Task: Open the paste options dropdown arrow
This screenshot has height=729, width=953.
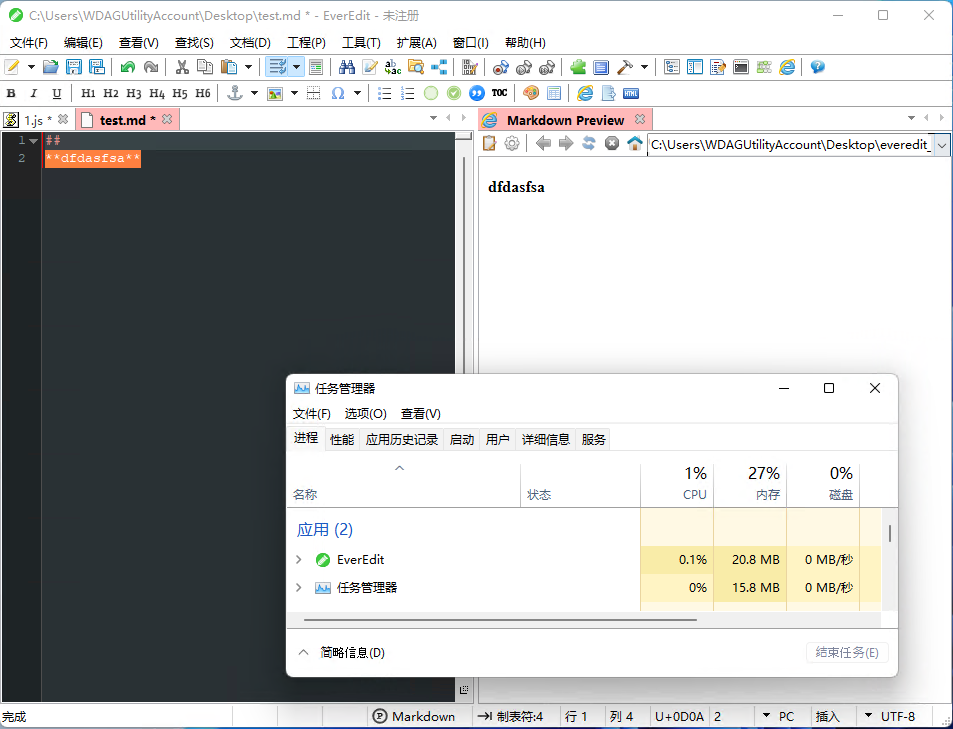Action: tap(248, 67)
